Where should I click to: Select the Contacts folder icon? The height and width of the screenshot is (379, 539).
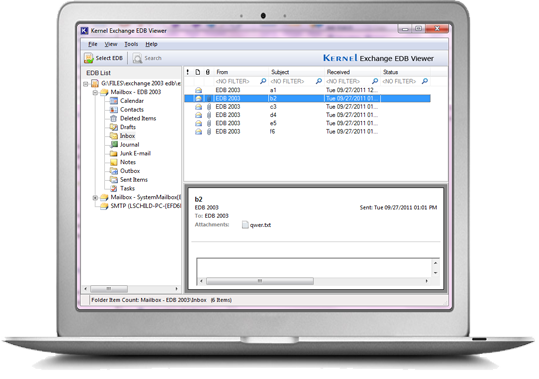click(114, 110)
